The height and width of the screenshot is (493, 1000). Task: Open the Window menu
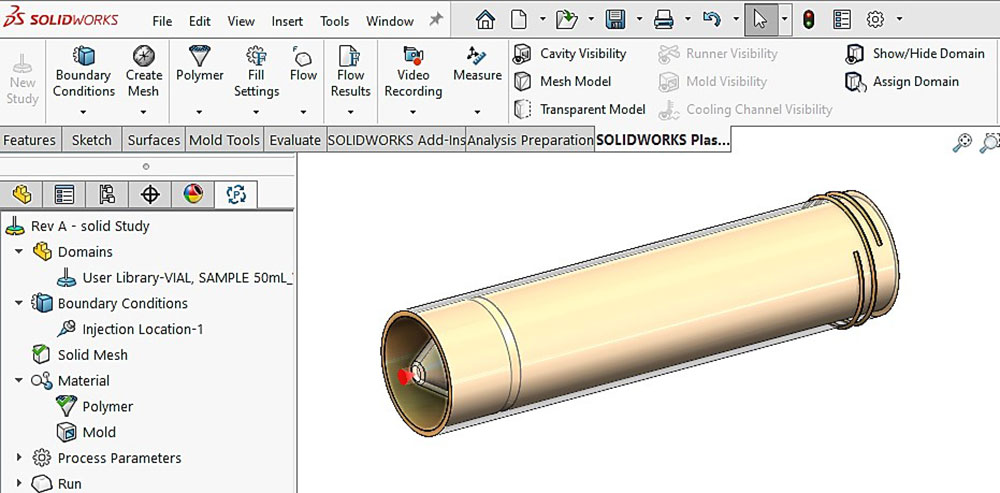390,21
